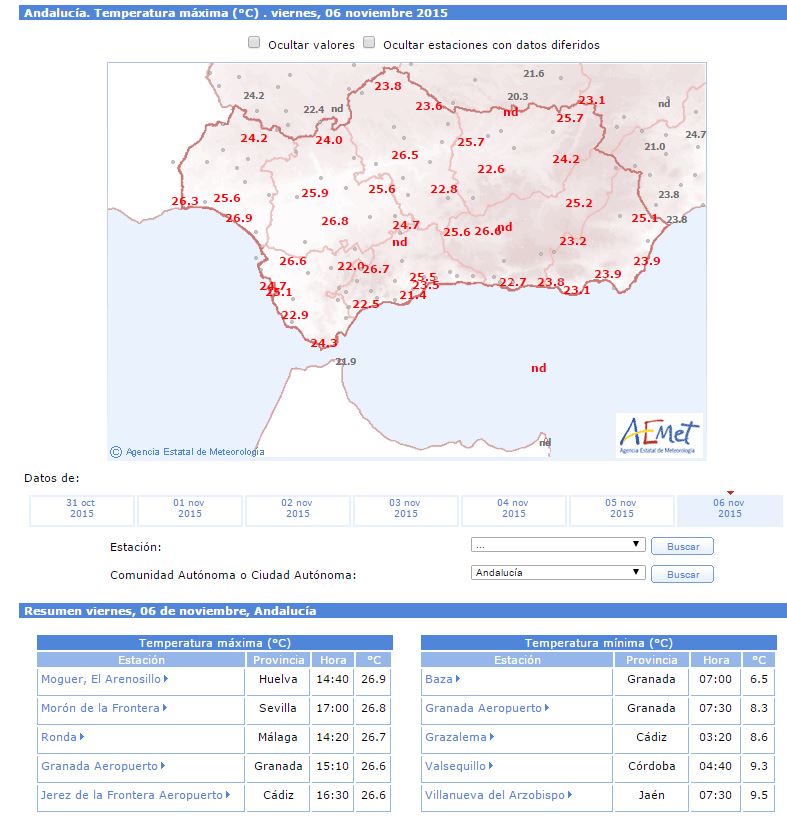Open Moguer, El Arenosillo station link
The height and width of the screenshot is (824, 787).
coord(101,679)
